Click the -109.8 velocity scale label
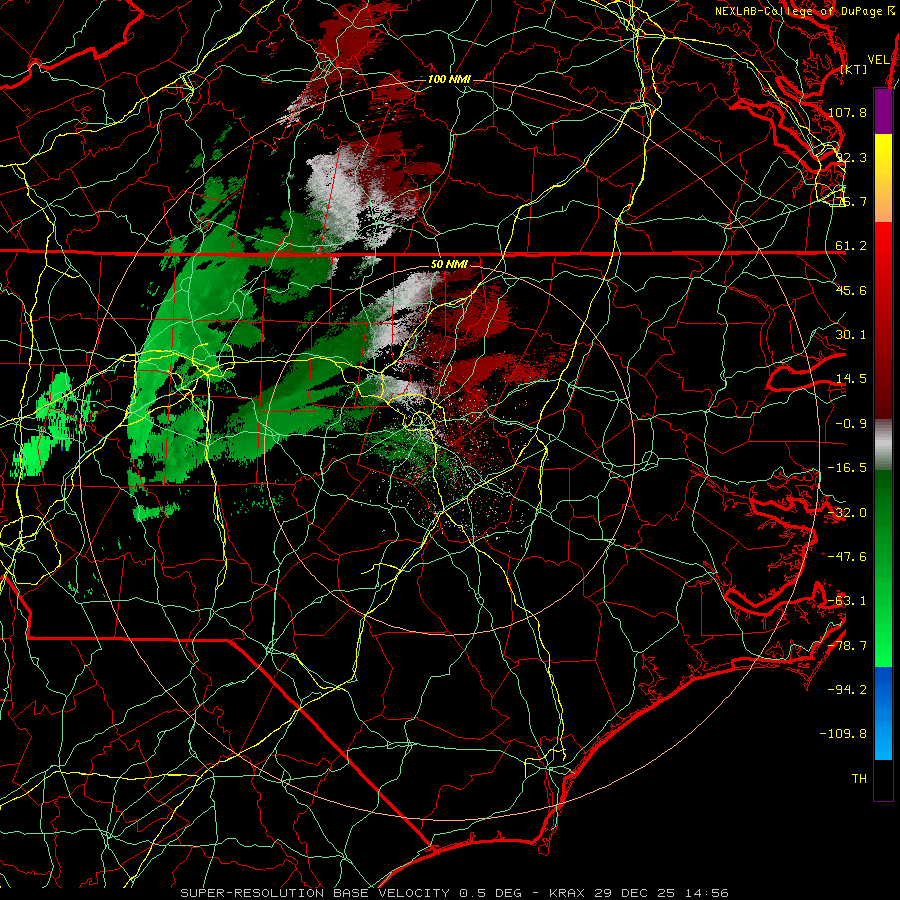900x900 pixels. point(843,734)
